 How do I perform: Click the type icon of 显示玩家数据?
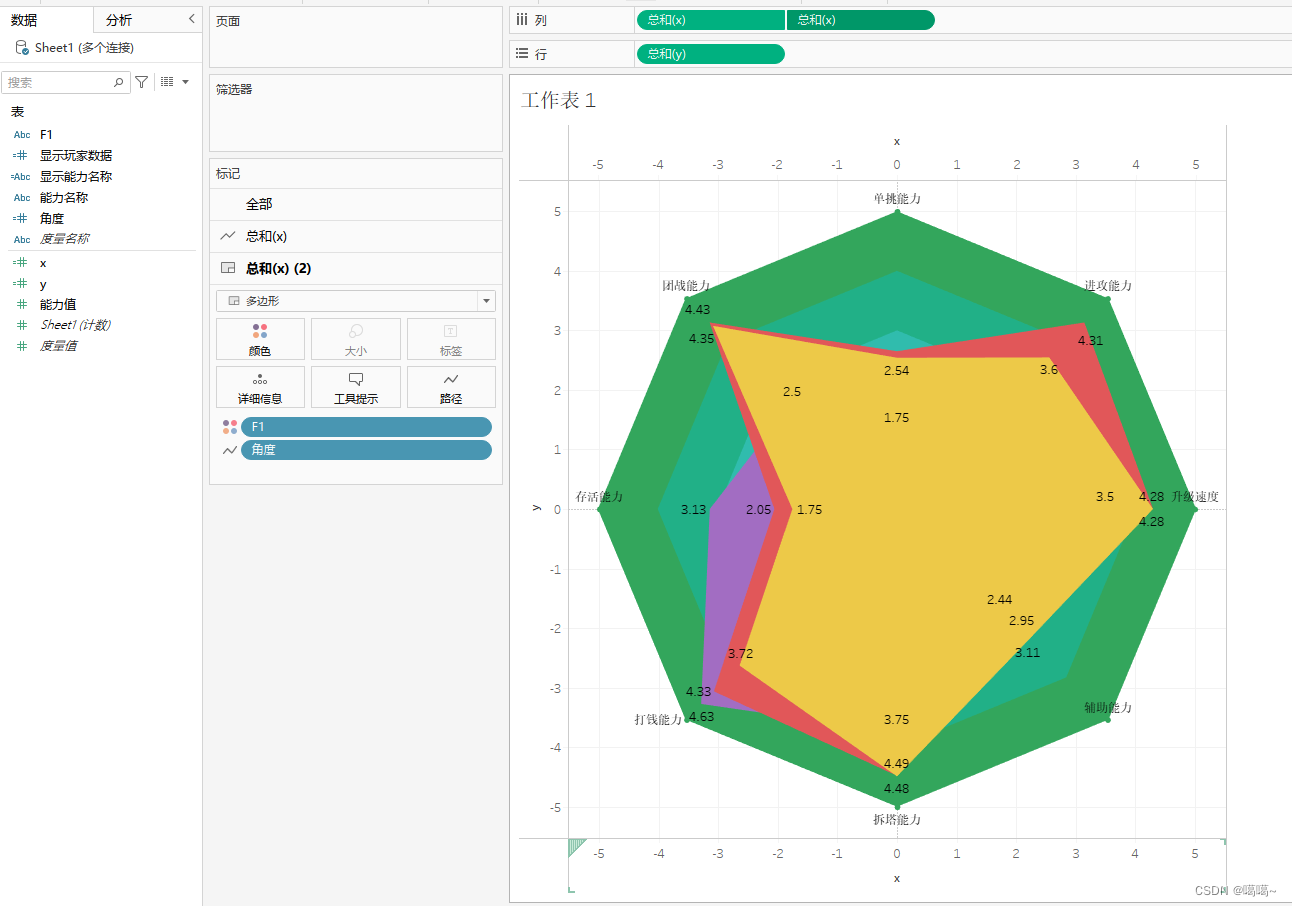pos(22,155)
